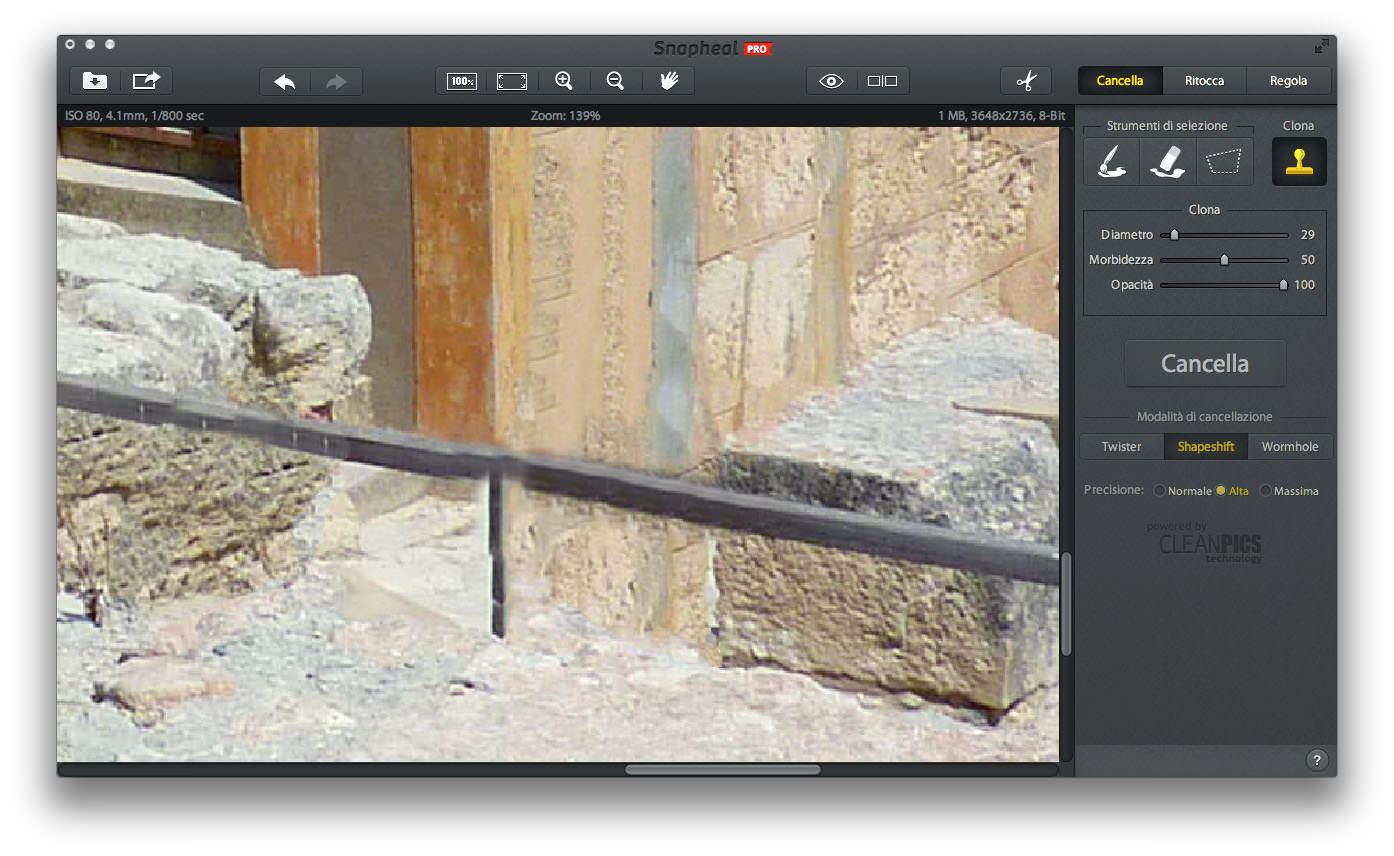Switch to the Ritocca tab
The image size is (1394, 856).
click(x=1204, y=81)
